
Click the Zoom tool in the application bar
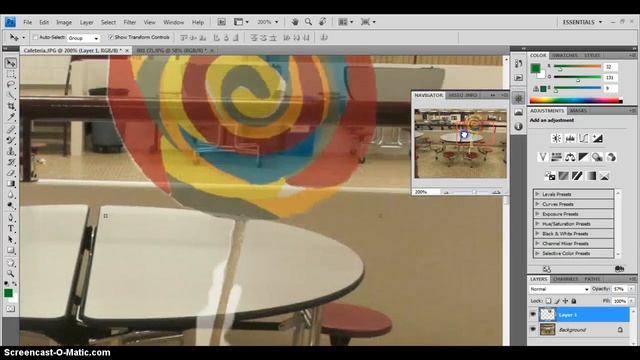[309, 22]
